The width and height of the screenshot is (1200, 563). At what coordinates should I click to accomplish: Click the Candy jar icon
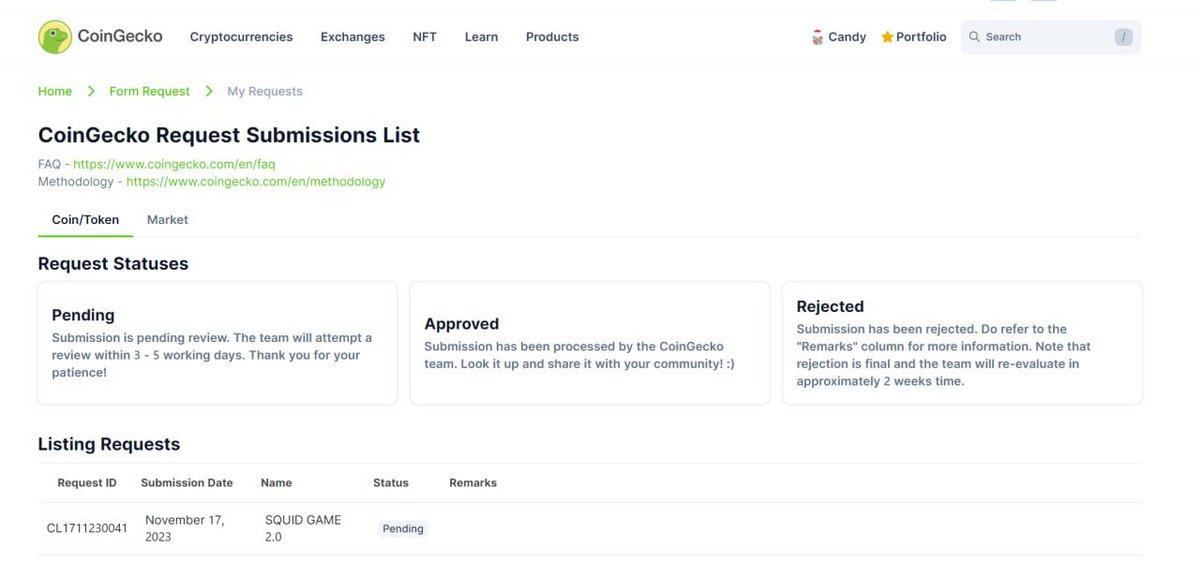[817, 37]
